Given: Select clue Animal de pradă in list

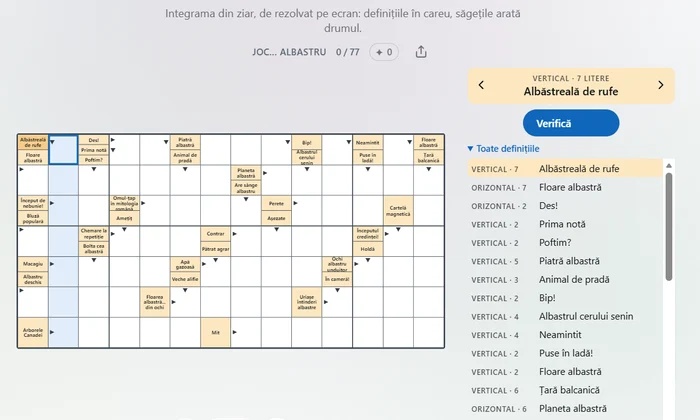Looking at the screenshot, I should pos(565,279).
